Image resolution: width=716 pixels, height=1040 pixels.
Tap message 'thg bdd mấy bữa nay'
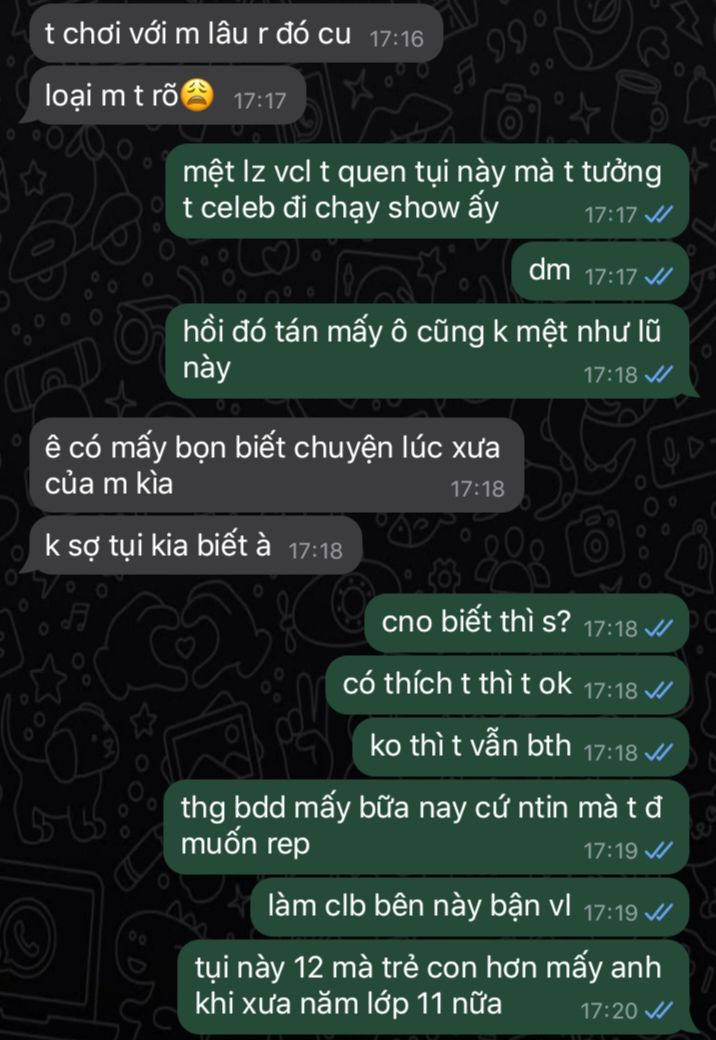pos(426,826)
